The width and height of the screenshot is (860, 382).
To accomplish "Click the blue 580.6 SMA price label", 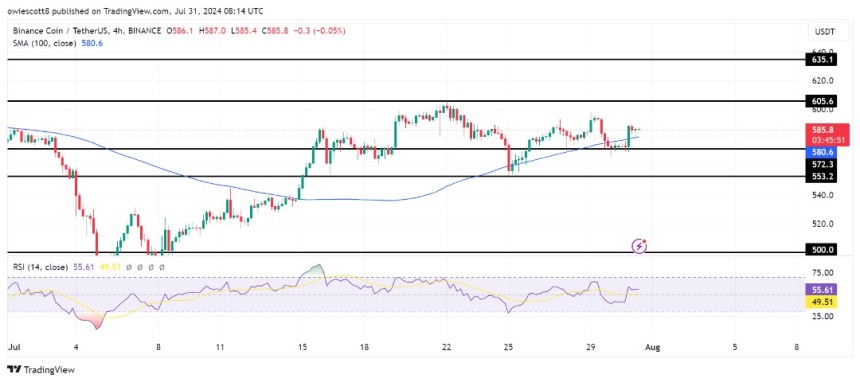I will click(x=821, y=152).
